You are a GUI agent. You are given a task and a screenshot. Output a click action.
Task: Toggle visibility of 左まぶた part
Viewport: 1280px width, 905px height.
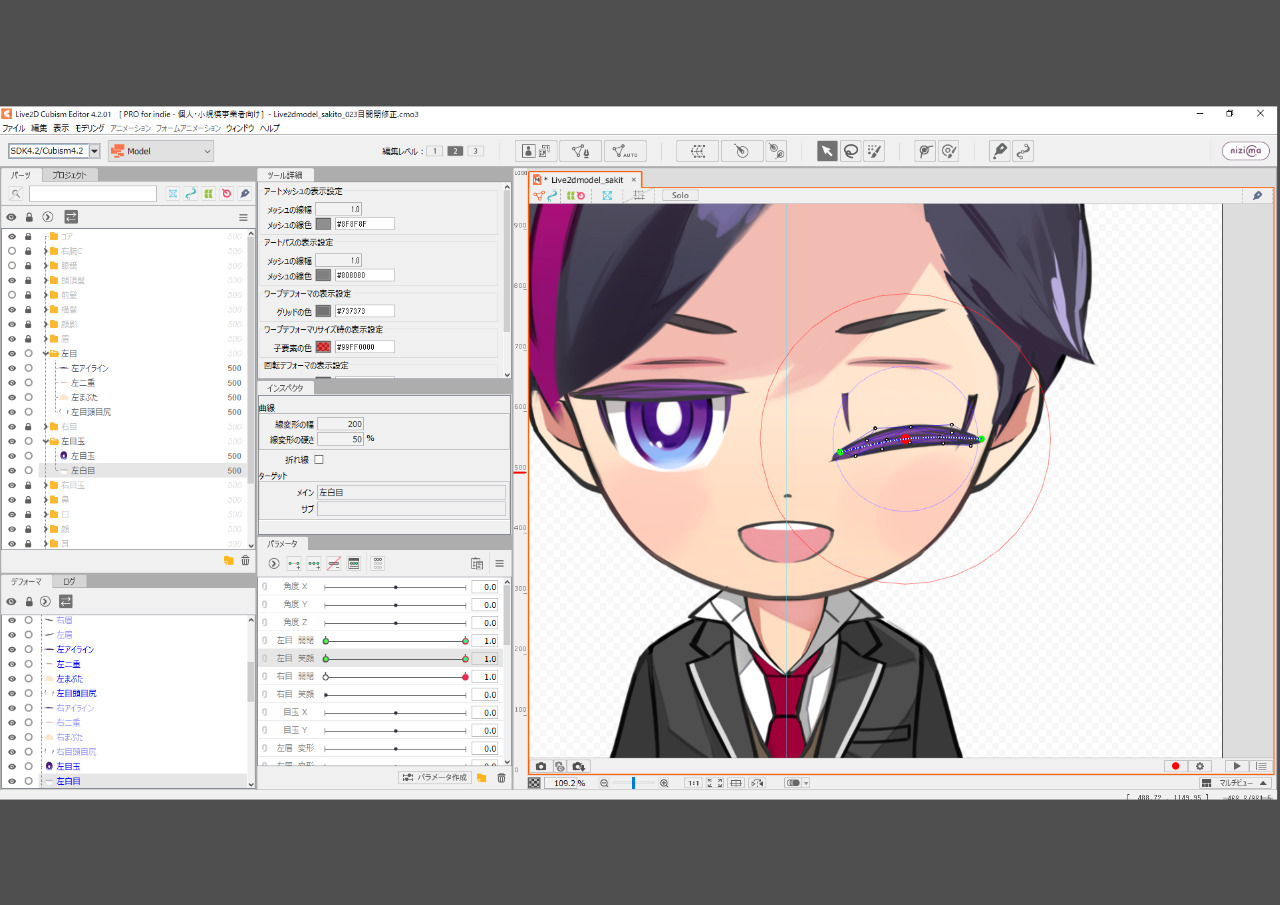12,397
